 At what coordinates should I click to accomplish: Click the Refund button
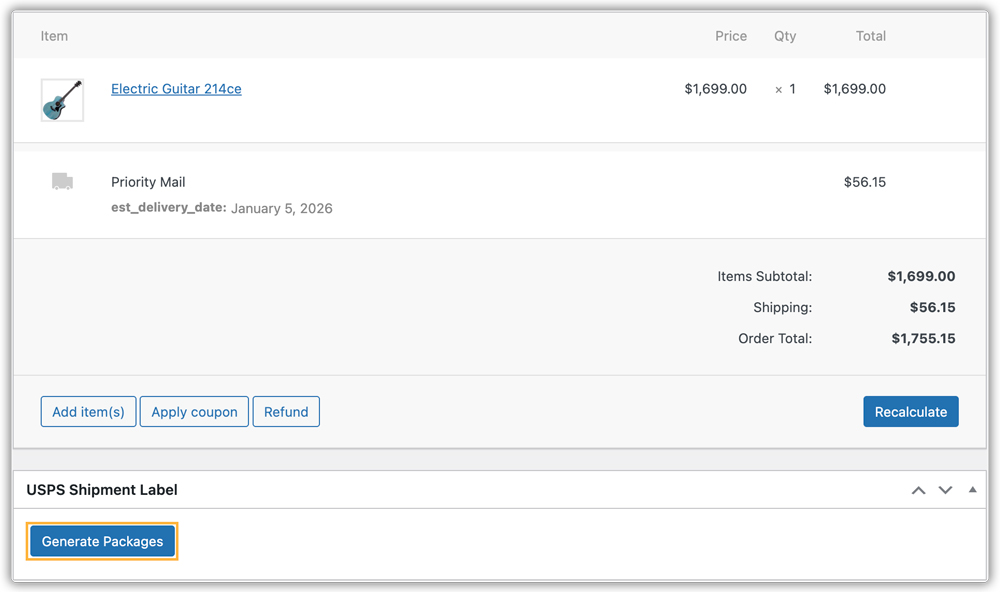286,412
